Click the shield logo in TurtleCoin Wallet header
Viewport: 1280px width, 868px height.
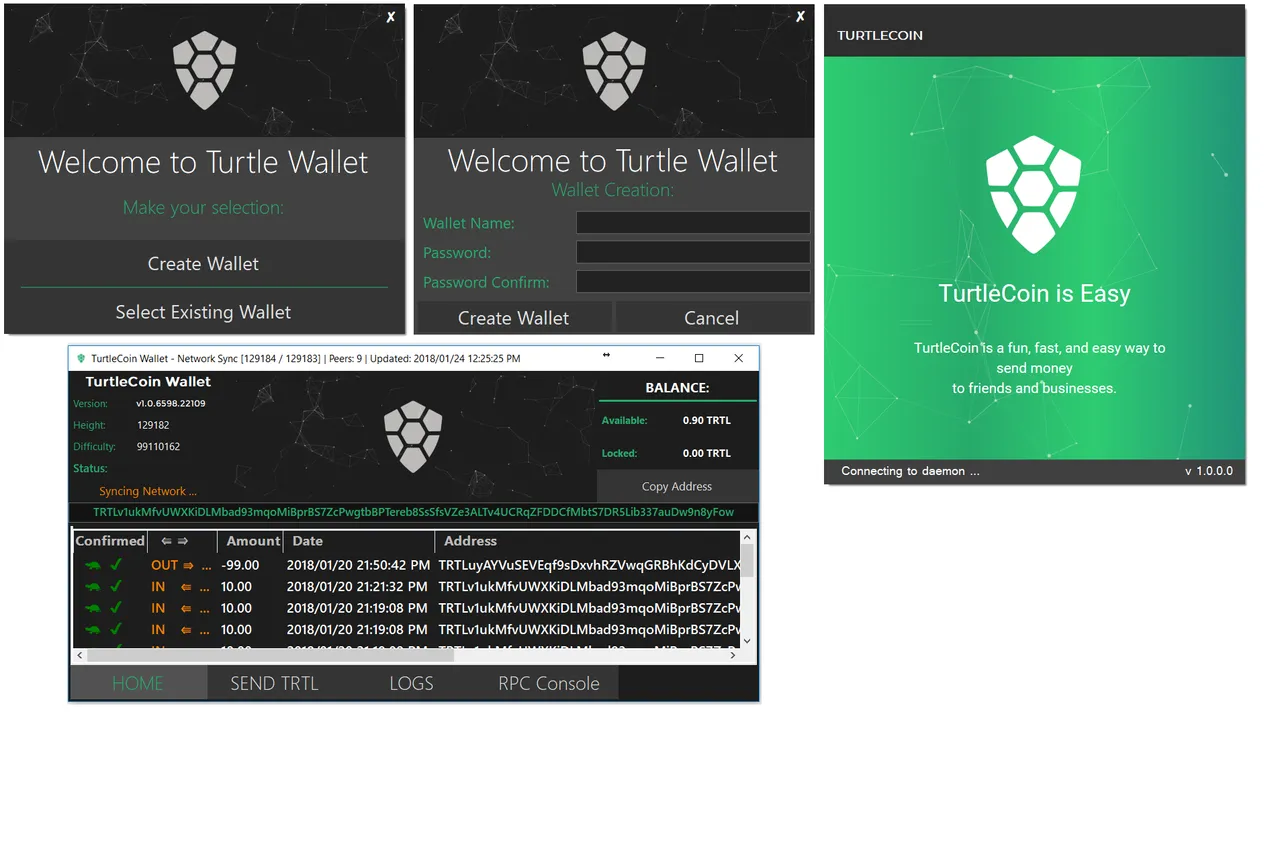click(414, 437)
